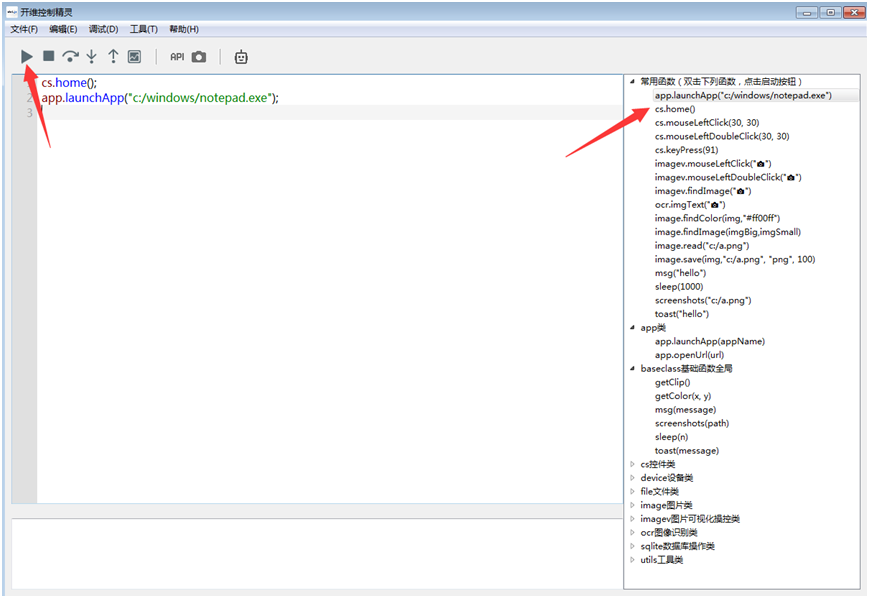Select getColor(x, y) function
The height and width of the screenshot is (598, 869).
(x=683, y=396)
